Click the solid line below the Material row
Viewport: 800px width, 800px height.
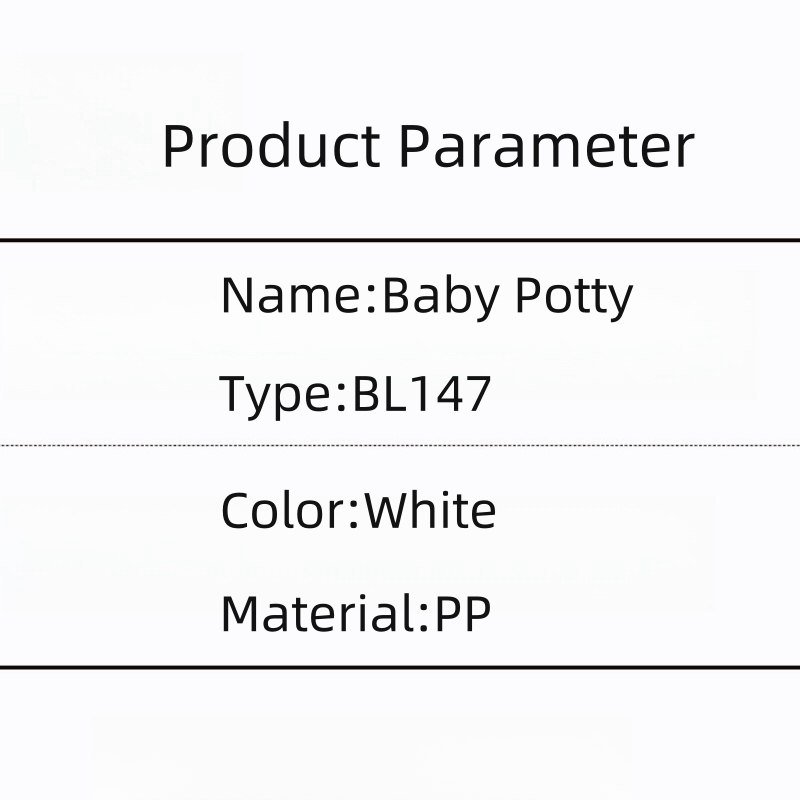[400, 666]
